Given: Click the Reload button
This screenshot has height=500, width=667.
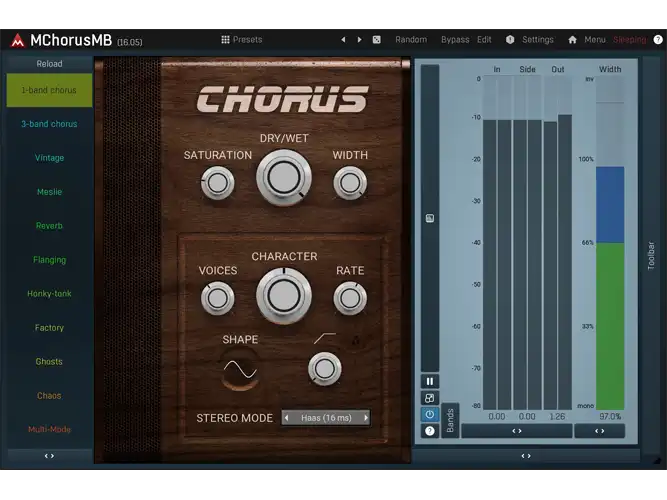Looking at the screenshot, I should click(49, 64).
